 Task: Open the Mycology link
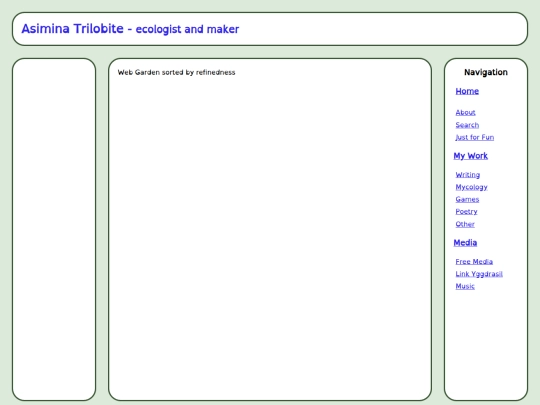click(471, 187)
